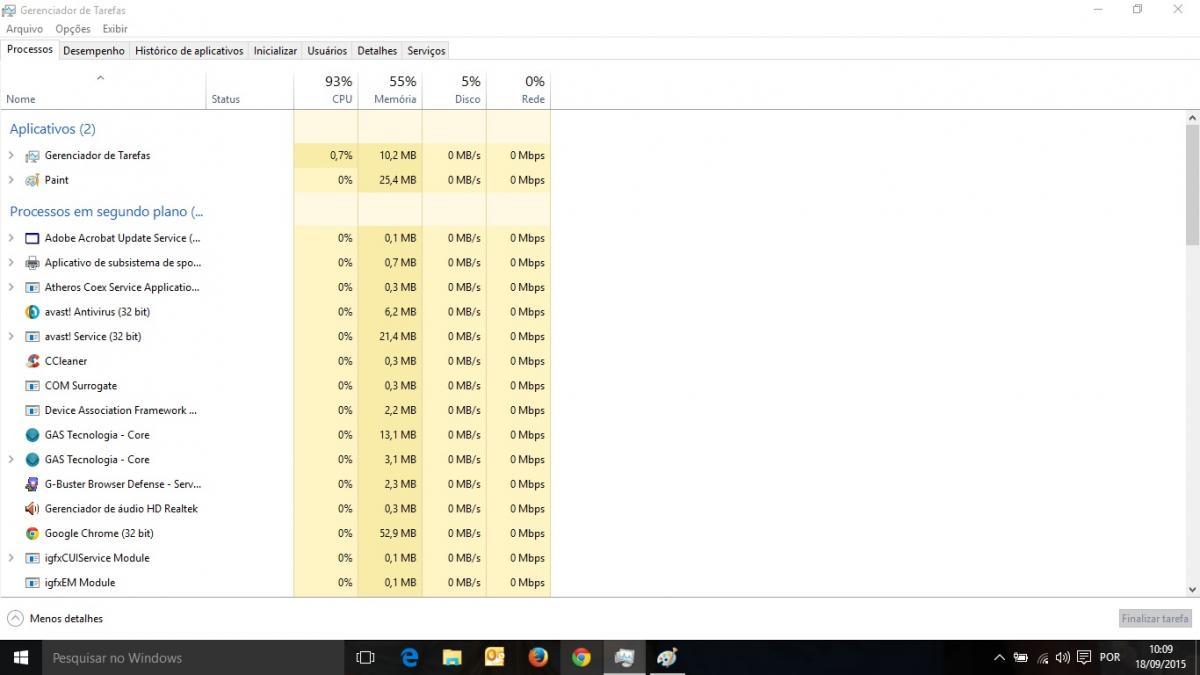Expand the Paint app row
Screen dimensions: 1200x675
pos(11,180)
